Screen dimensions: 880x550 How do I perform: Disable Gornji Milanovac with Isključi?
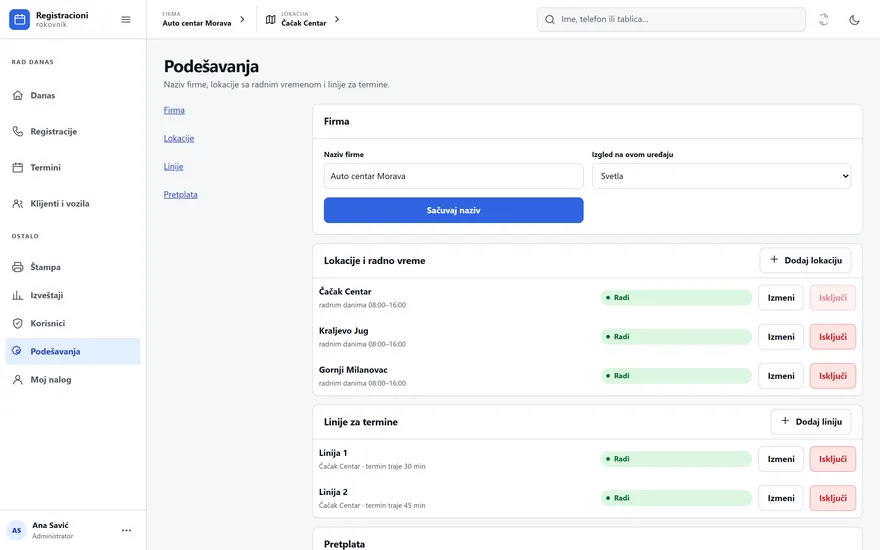click(833, 376)
